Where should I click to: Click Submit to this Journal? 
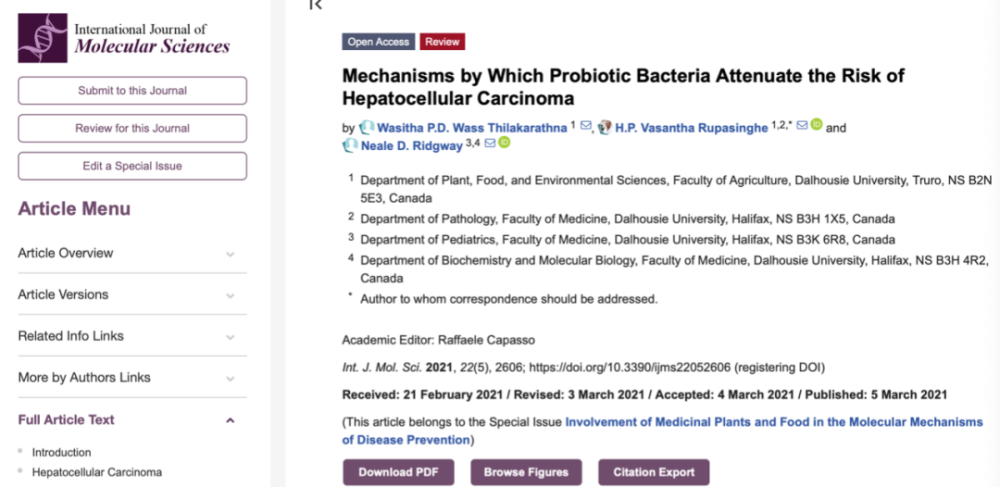pyautogui.click(x=132, y=91)
